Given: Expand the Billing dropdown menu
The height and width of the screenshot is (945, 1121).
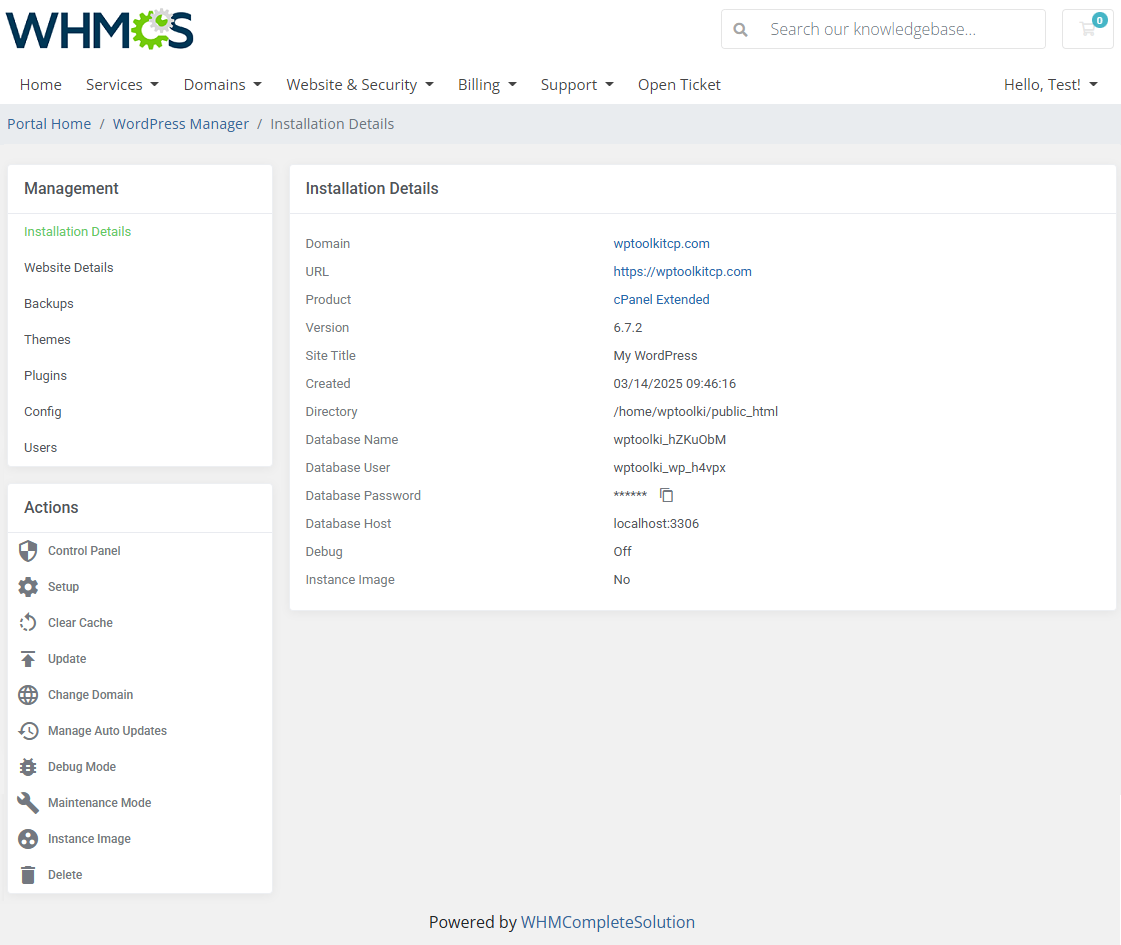Looking at the screenshot, I should click(x=487, y=84).
